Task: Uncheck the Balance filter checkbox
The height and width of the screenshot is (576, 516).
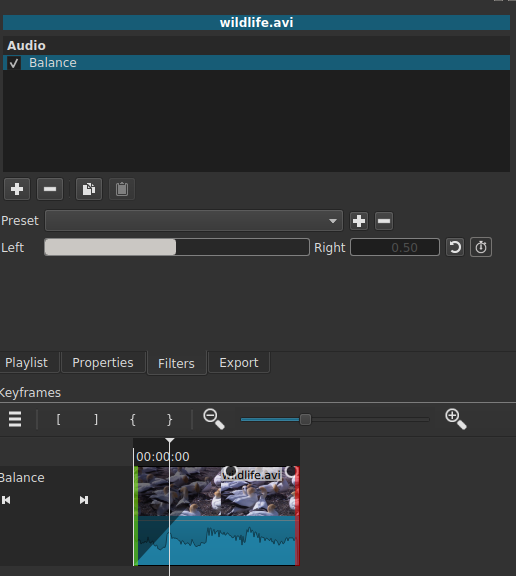Action: tap(14, 63)
